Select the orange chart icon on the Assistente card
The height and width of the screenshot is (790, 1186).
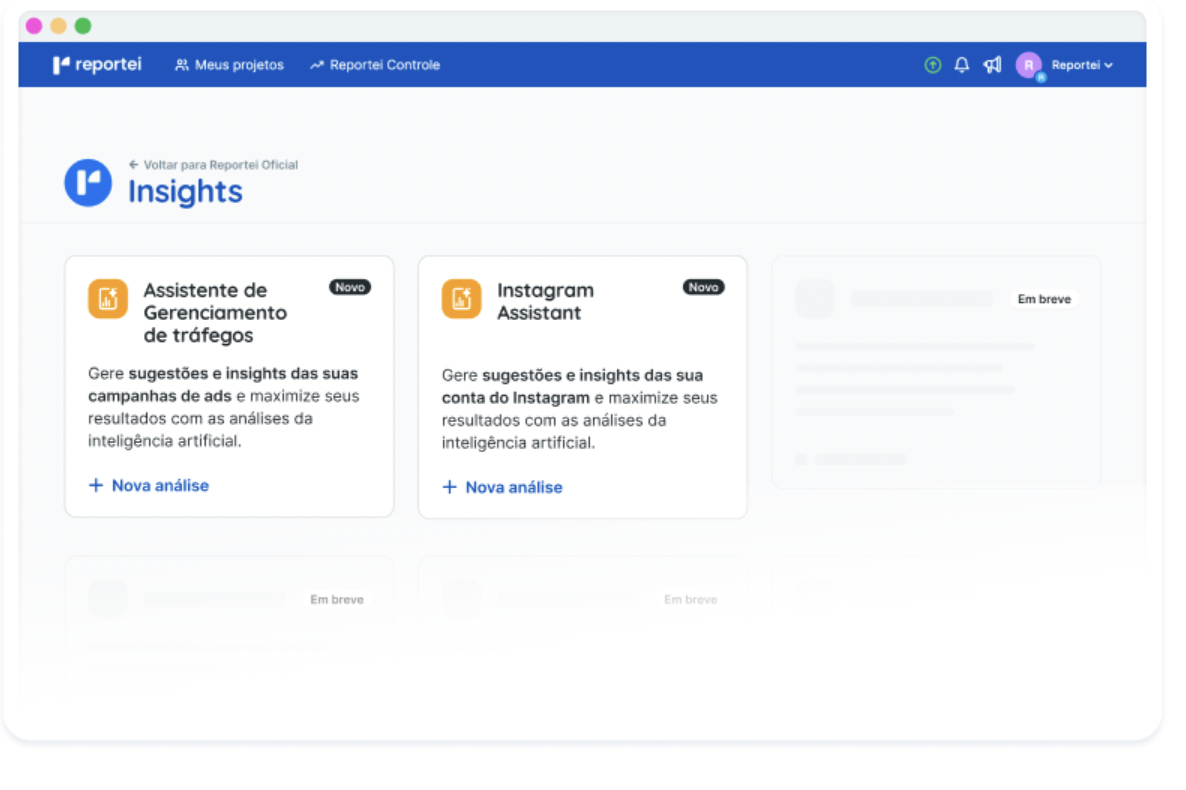point(108,298)
